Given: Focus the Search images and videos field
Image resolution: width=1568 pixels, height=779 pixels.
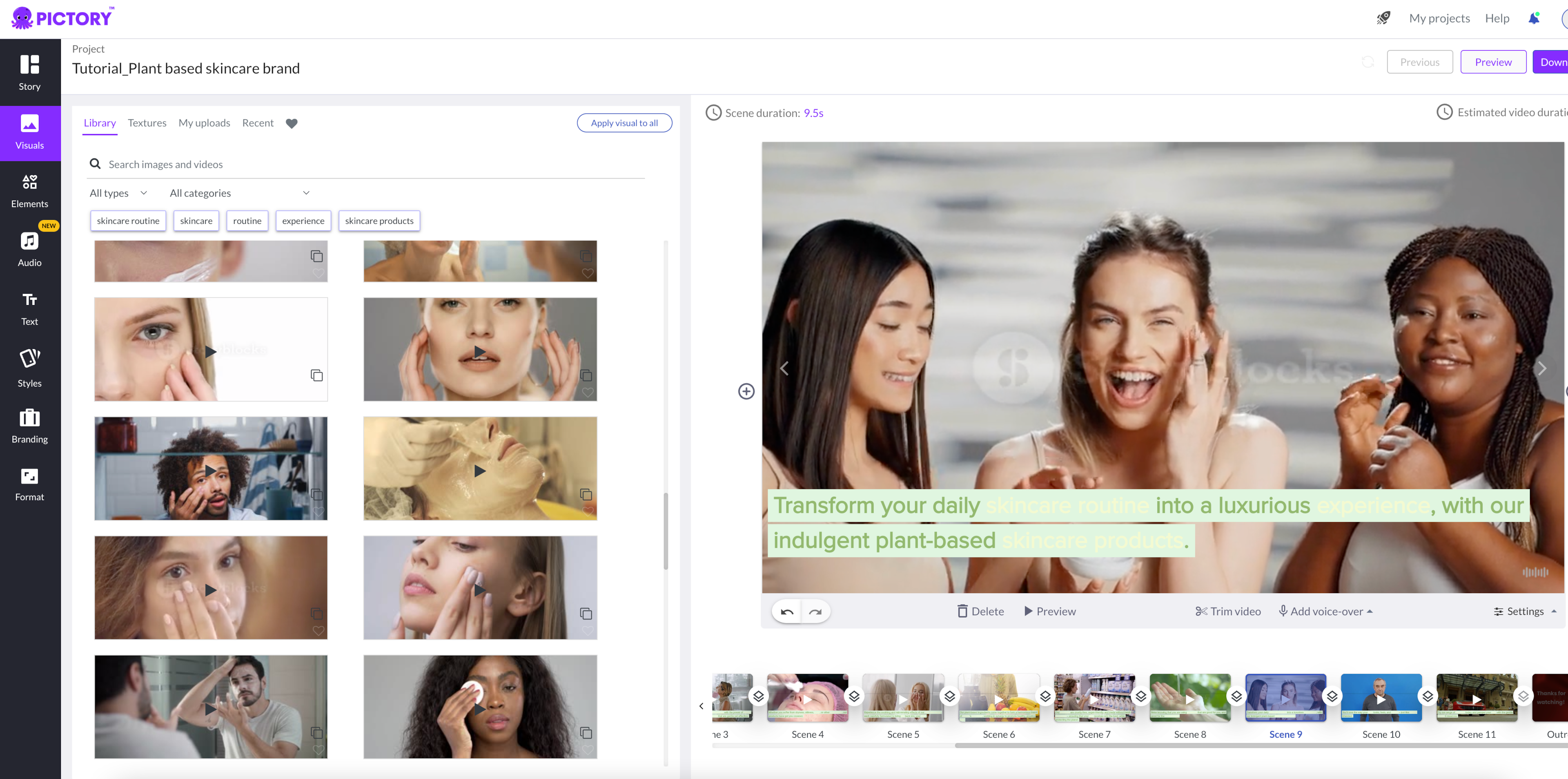Looking at the screenshot, I should (366, 164).
